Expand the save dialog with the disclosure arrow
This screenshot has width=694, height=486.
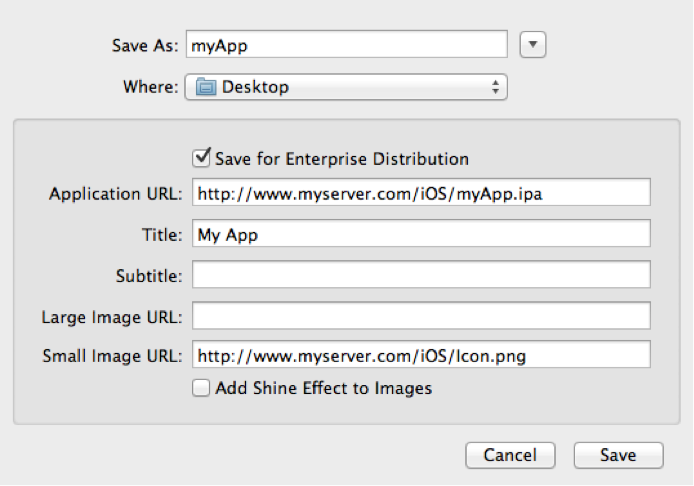(534, 45)
